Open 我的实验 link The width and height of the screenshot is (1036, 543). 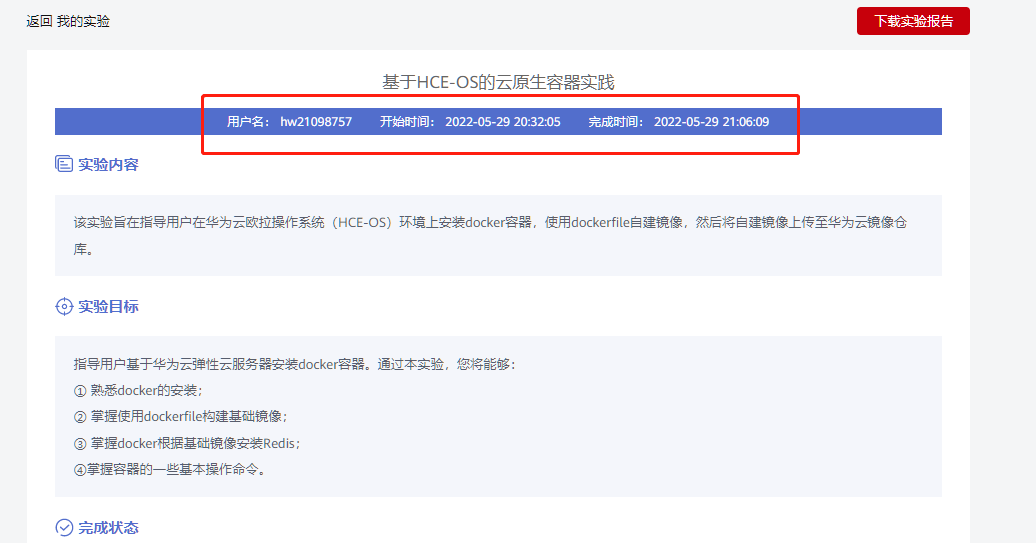pos(83,21)
